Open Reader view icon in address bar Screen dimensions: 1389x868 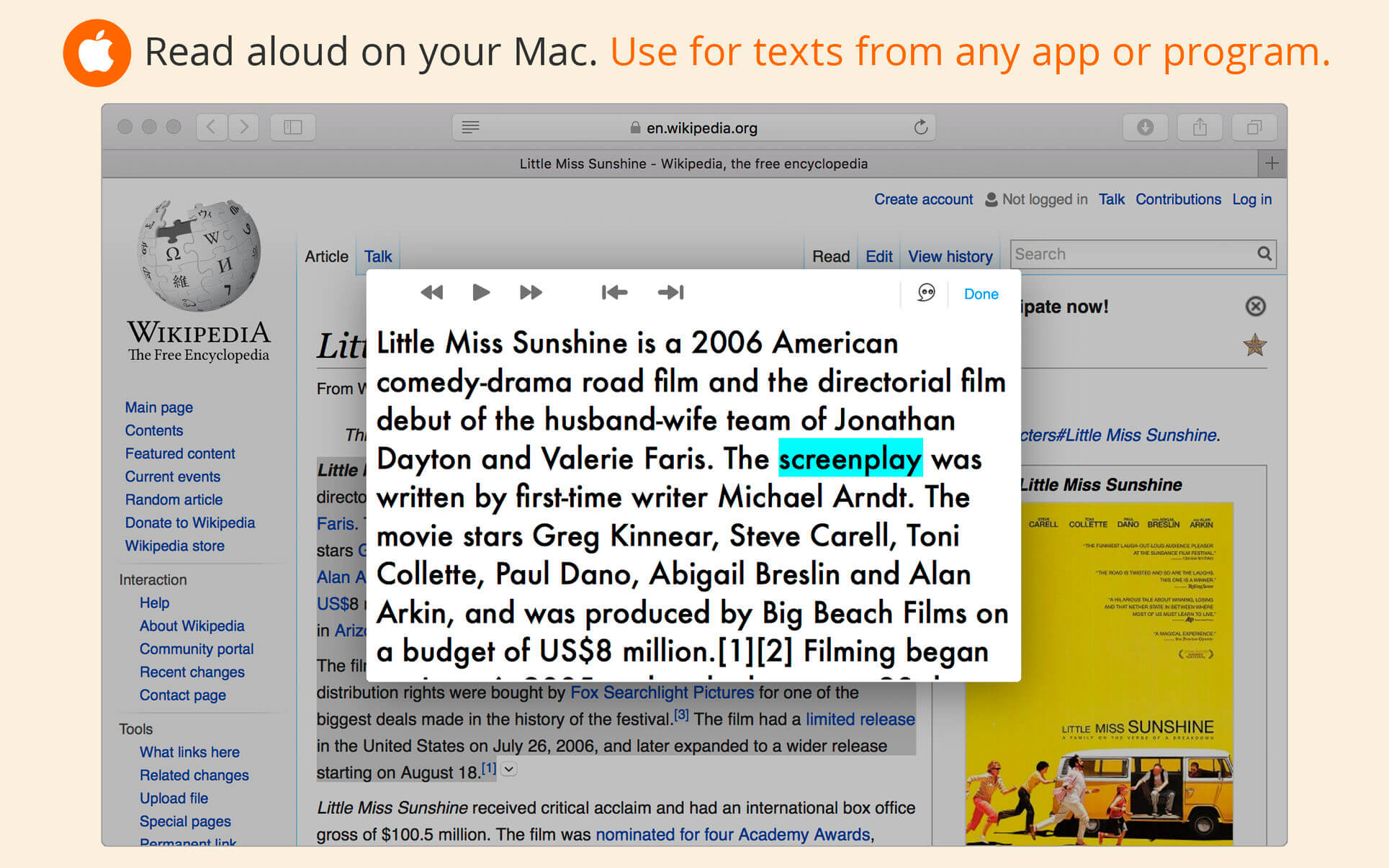pyautogui.click(x=470, y=127)
